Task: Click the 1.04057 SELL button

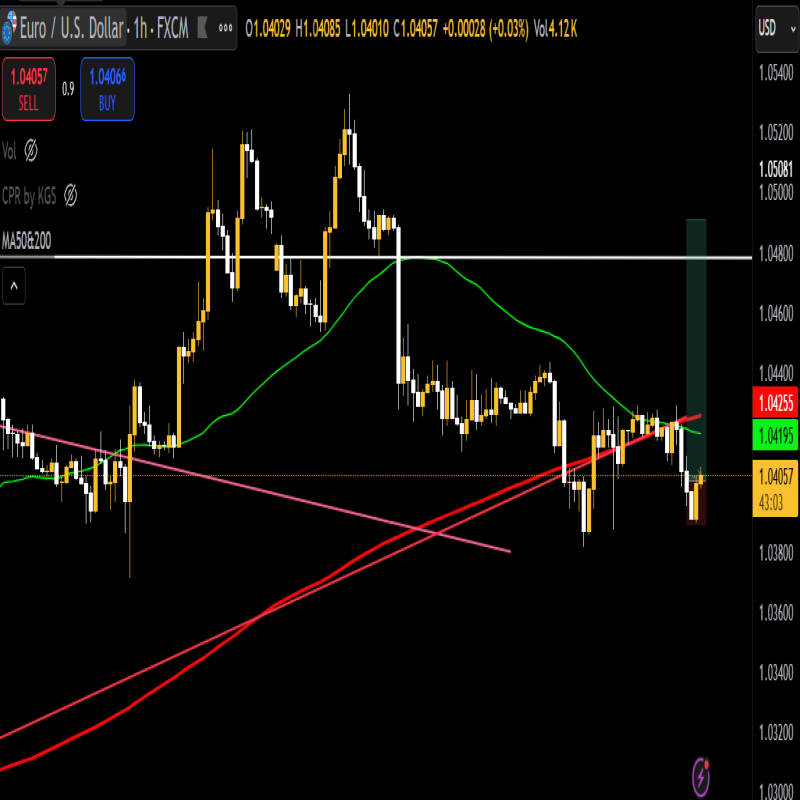Action: (29, 88)
